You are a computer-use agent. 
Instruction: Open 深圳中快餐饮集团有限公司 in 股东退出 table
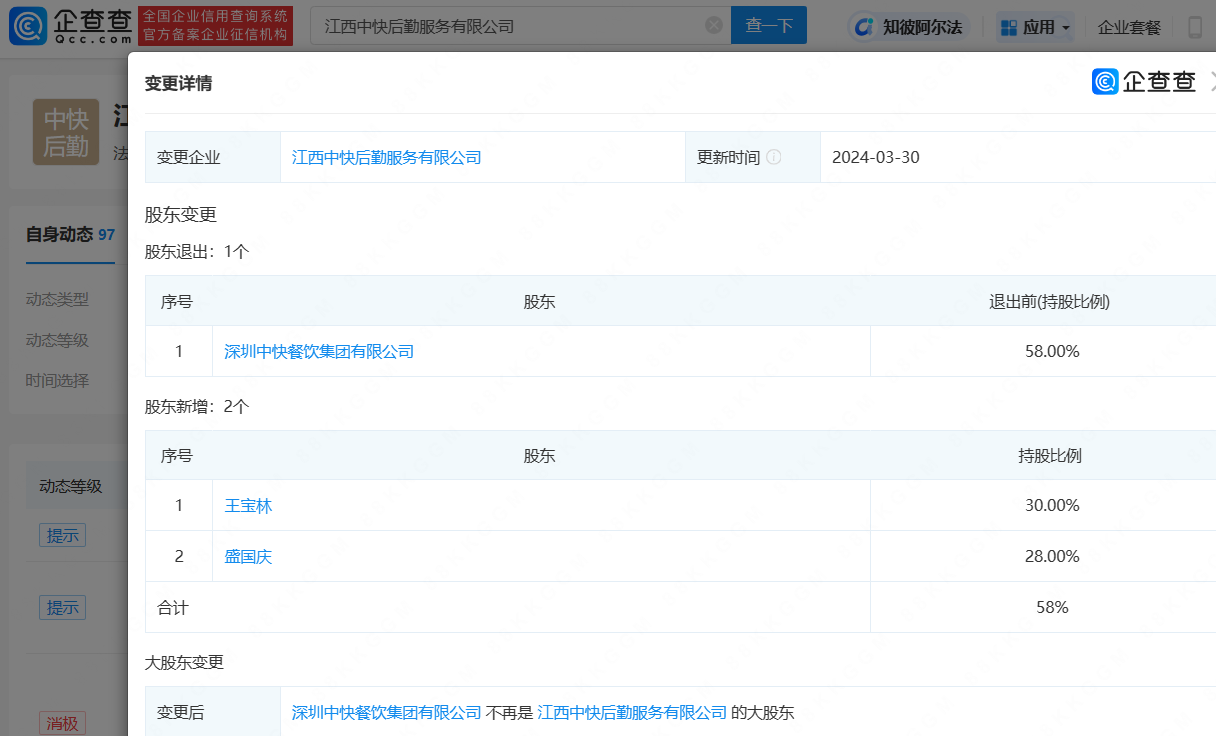click(x=319, y=351)
